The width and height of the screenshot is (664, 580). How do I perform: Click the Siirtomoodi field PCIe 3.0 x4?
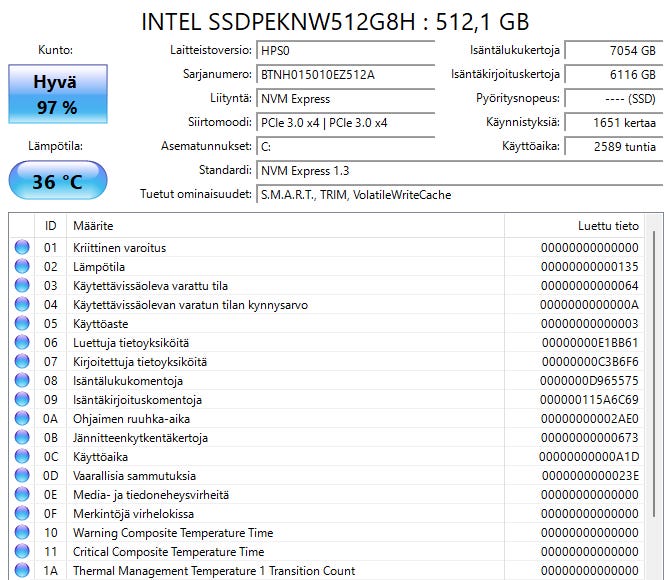(x=346, y=123)
